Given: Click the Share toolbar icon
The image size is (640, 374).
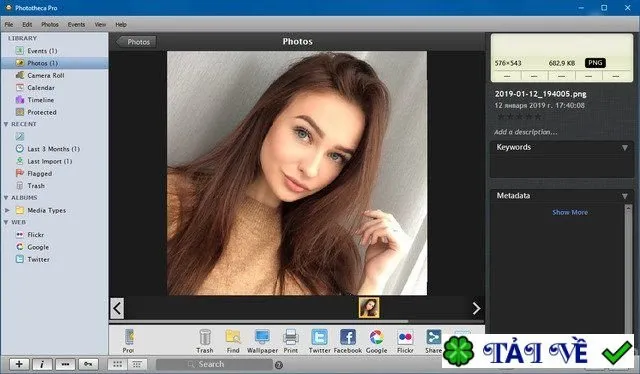Looking at the screenshot, I should tap(433, 341).
